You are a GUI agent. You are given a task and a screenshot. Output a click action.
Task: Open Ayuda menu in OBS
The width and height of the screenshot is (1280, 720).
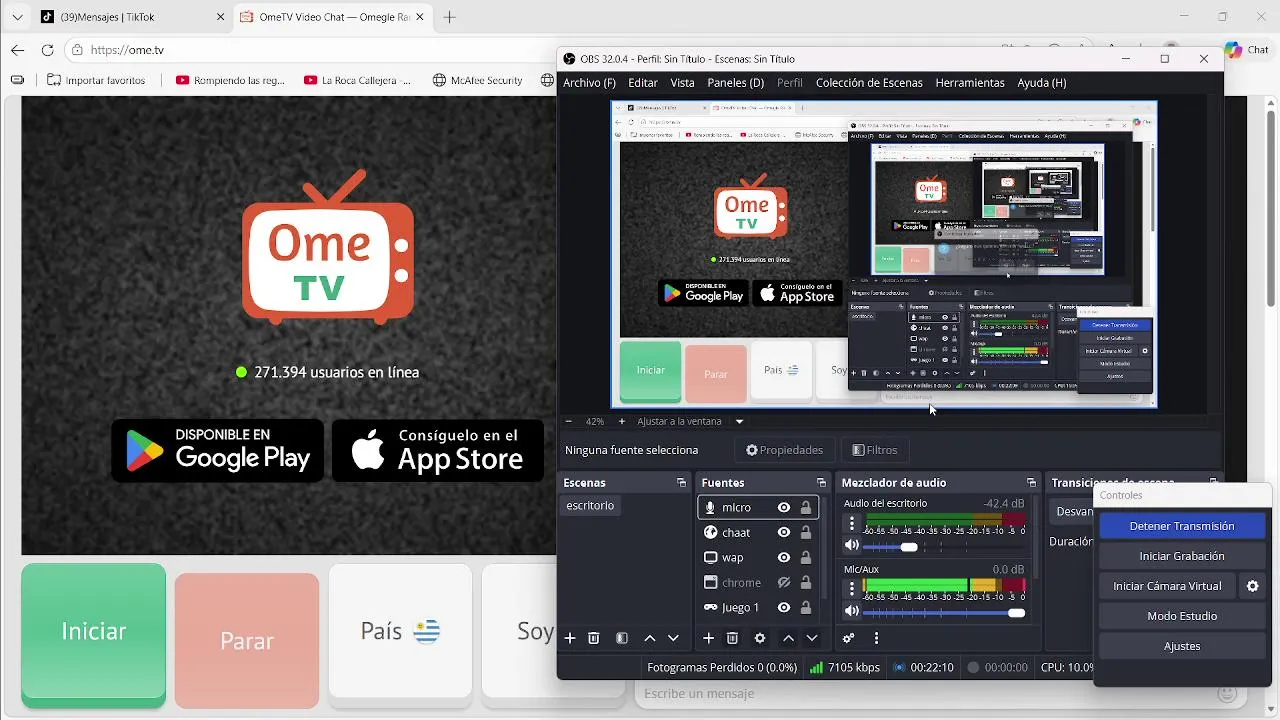[x=1041, y=83]
